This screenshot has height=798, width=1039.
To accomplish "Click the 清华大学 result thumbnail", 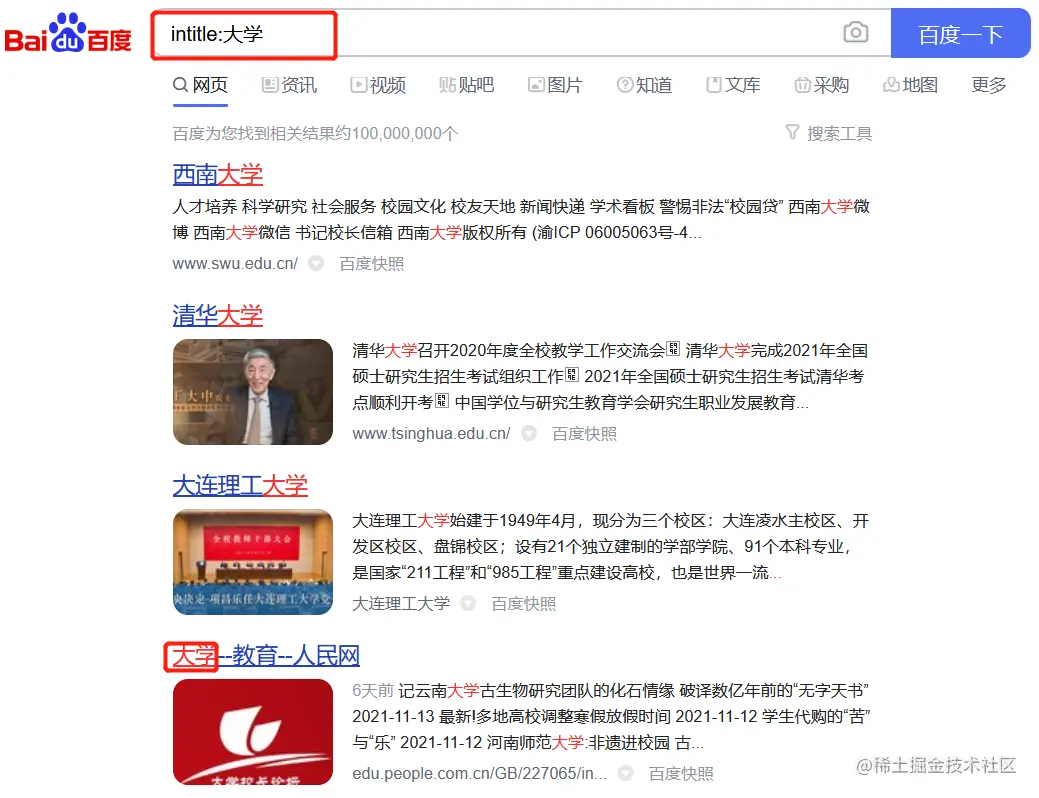I will 252,392.
